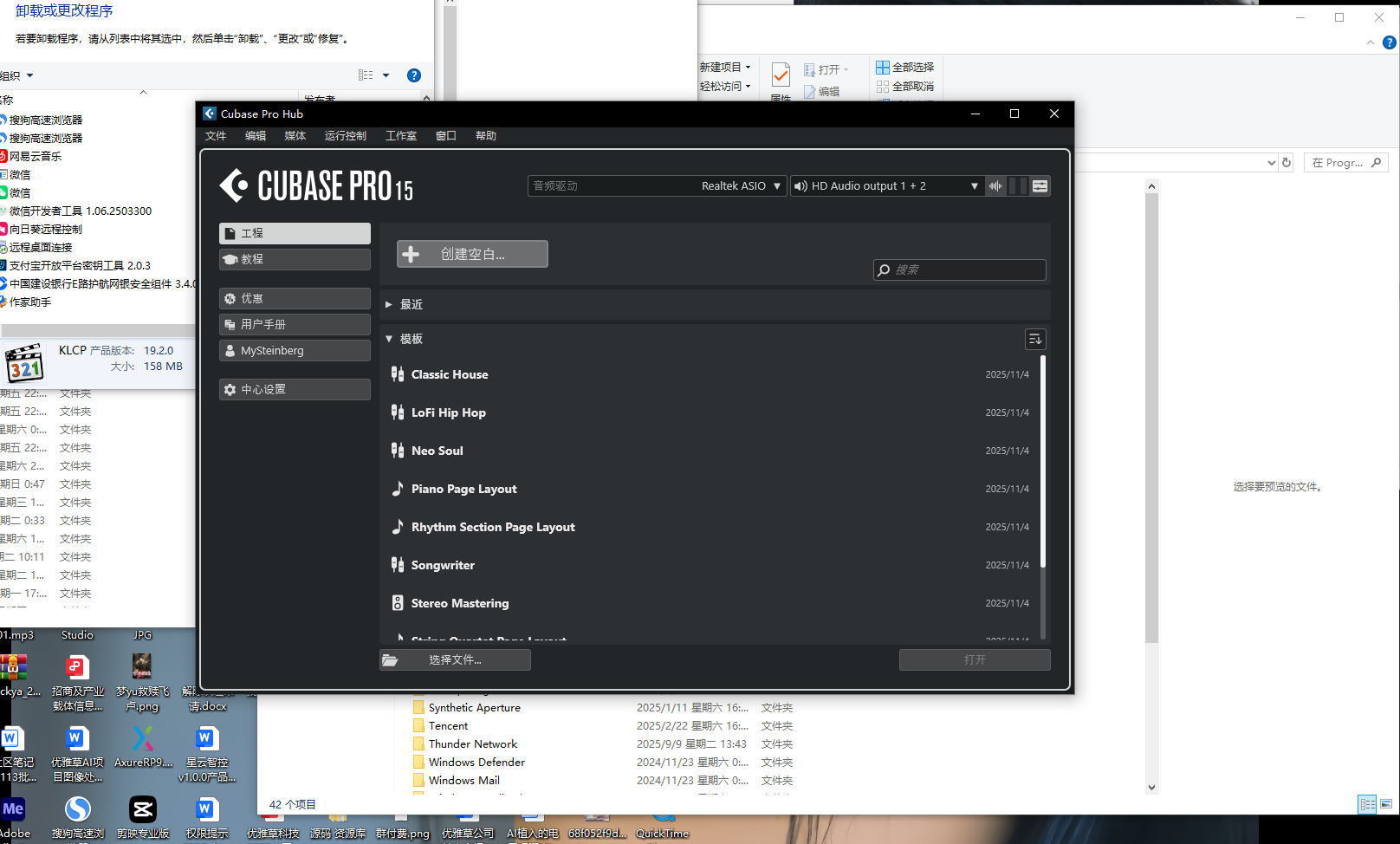Click the view options icon in the uninstall window
Image resolution: width=1400 pixels, height=844 pixels.
pos(366,75)
